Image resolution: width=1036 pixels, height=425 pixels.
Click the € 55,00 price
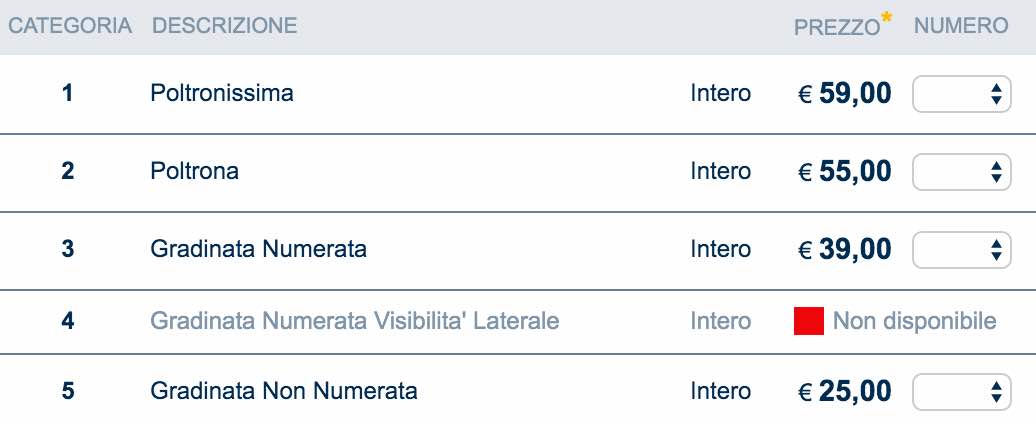coord(844,172)
